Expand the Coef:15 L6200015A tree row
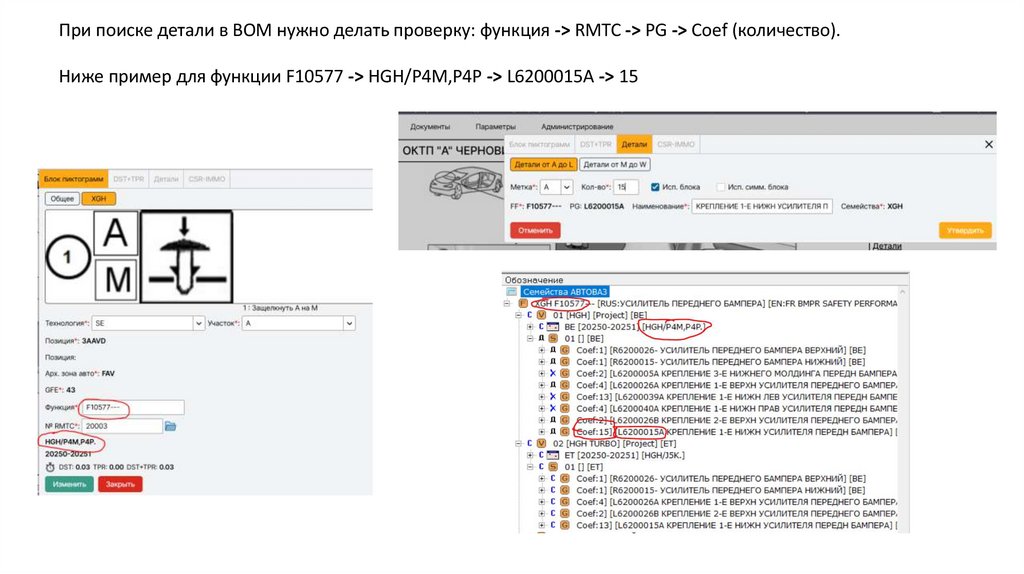1024x574 pixels. tap(541, 432)
